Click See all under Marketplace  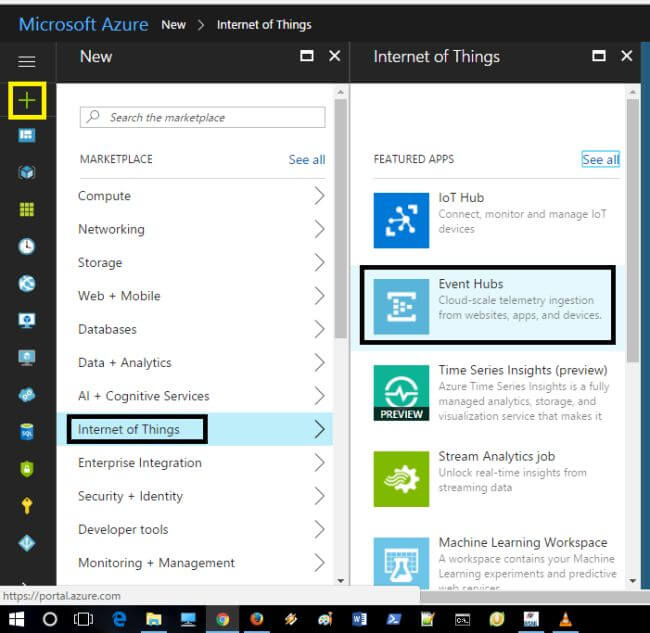[307, 160]
